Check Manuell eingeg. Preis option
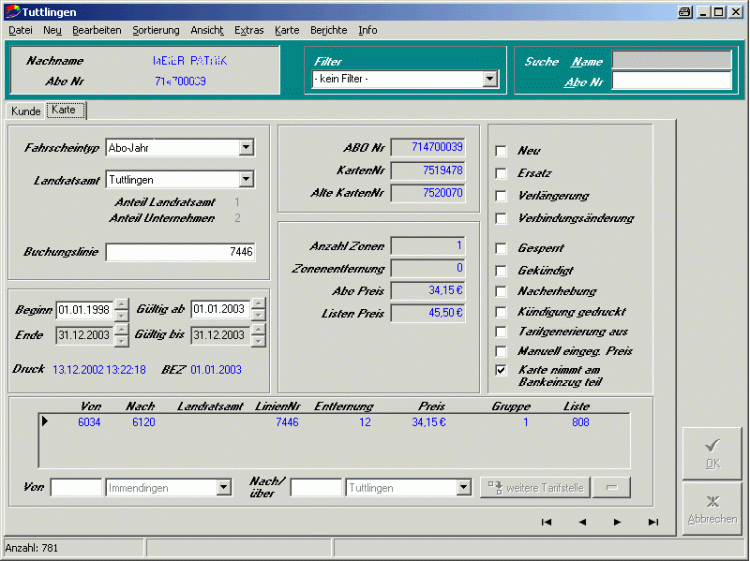Screen dimensions: 750x561 coord(501,352)
